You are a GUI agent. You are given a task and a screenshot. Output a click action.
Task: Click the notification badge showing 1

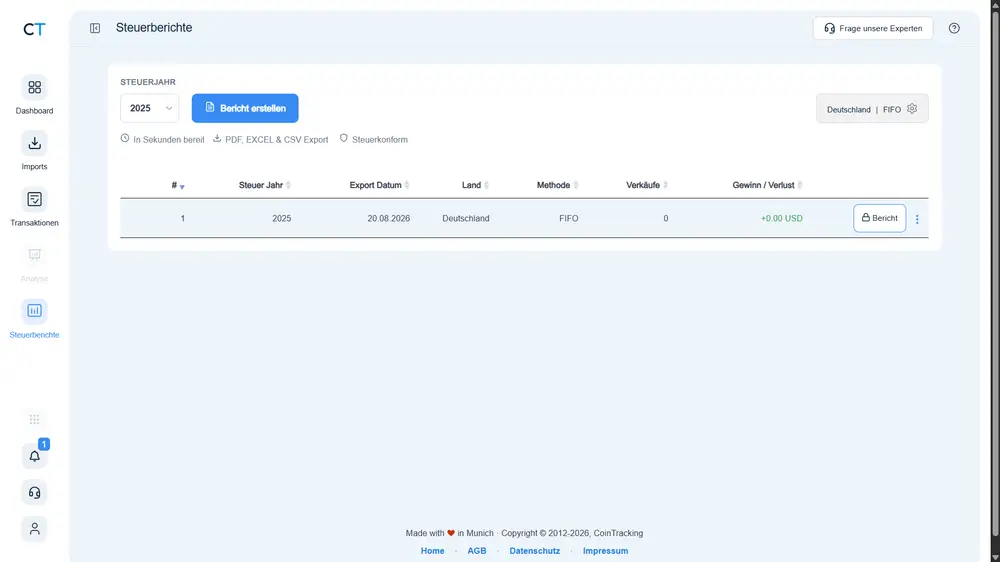pyautogui.click(x=44, y=444)
